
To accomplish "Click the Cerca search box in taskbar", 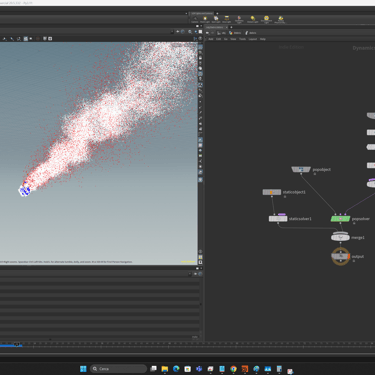I will (118, 369).
